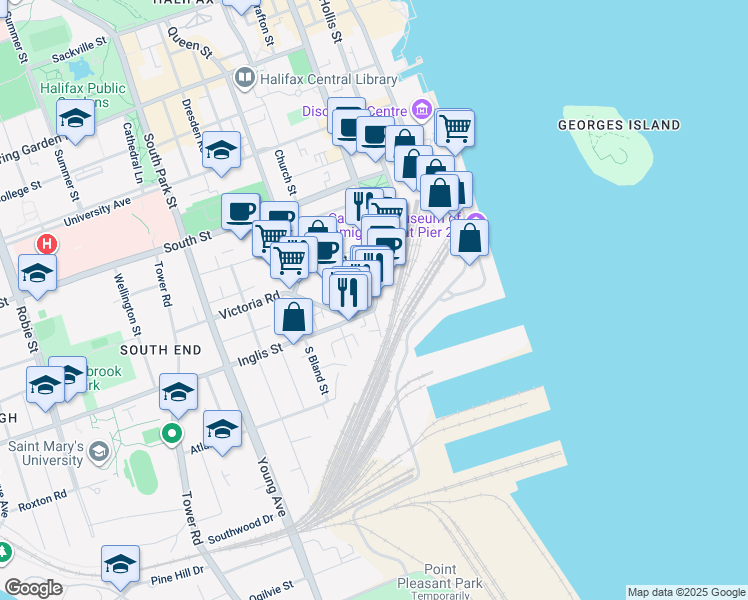Select the S Bland St street label

pos(317,370)
